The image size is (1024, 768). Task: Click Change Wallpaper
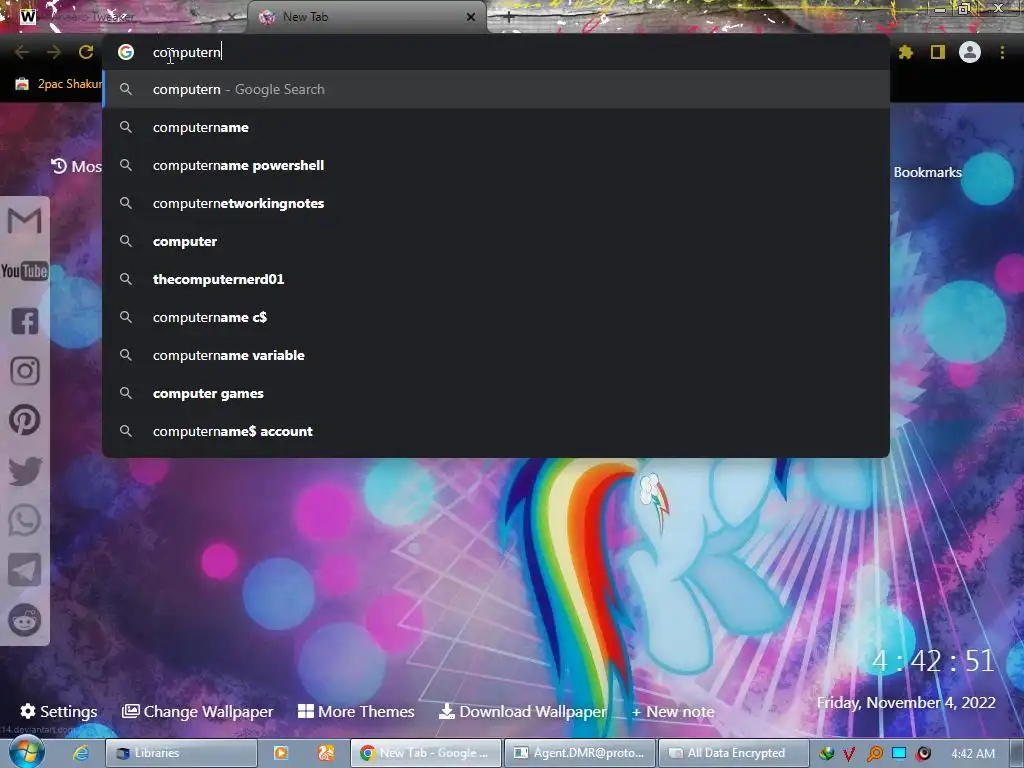click(x=198, y=711)
